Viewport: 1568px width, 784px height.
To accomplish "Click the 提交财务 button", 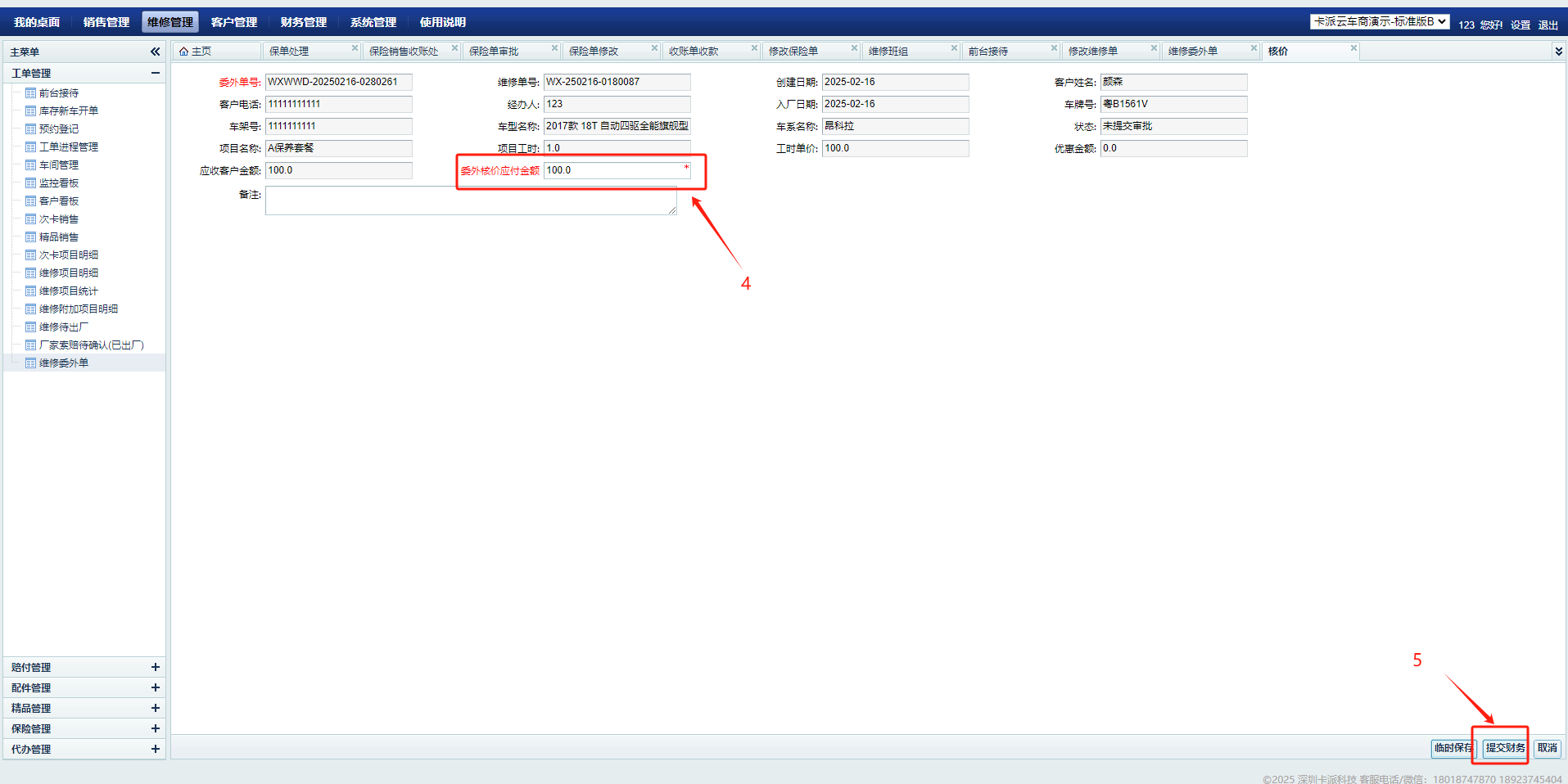I will (x=1505, y=748).
